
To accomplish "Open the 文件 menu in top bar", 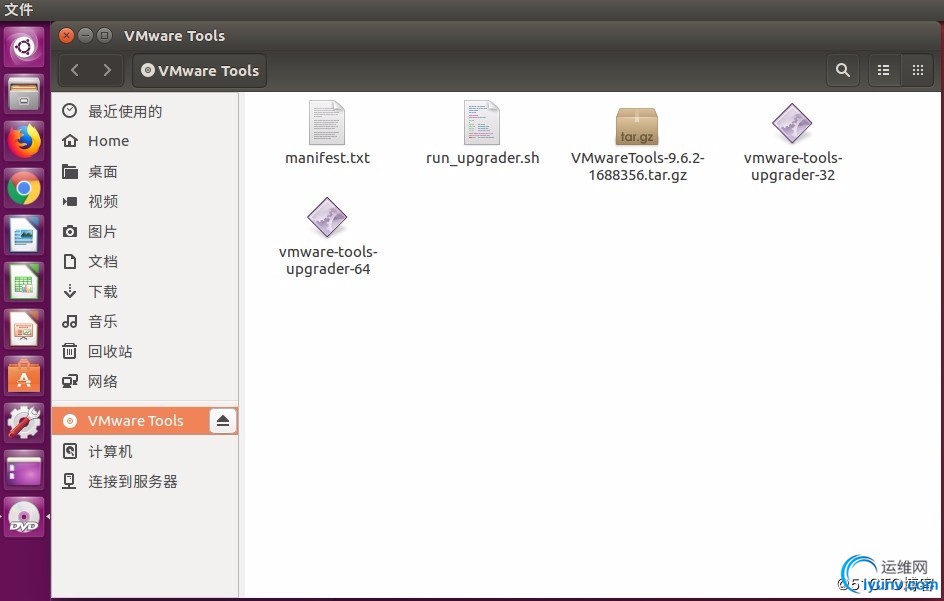I will click(x=19, y=10).
